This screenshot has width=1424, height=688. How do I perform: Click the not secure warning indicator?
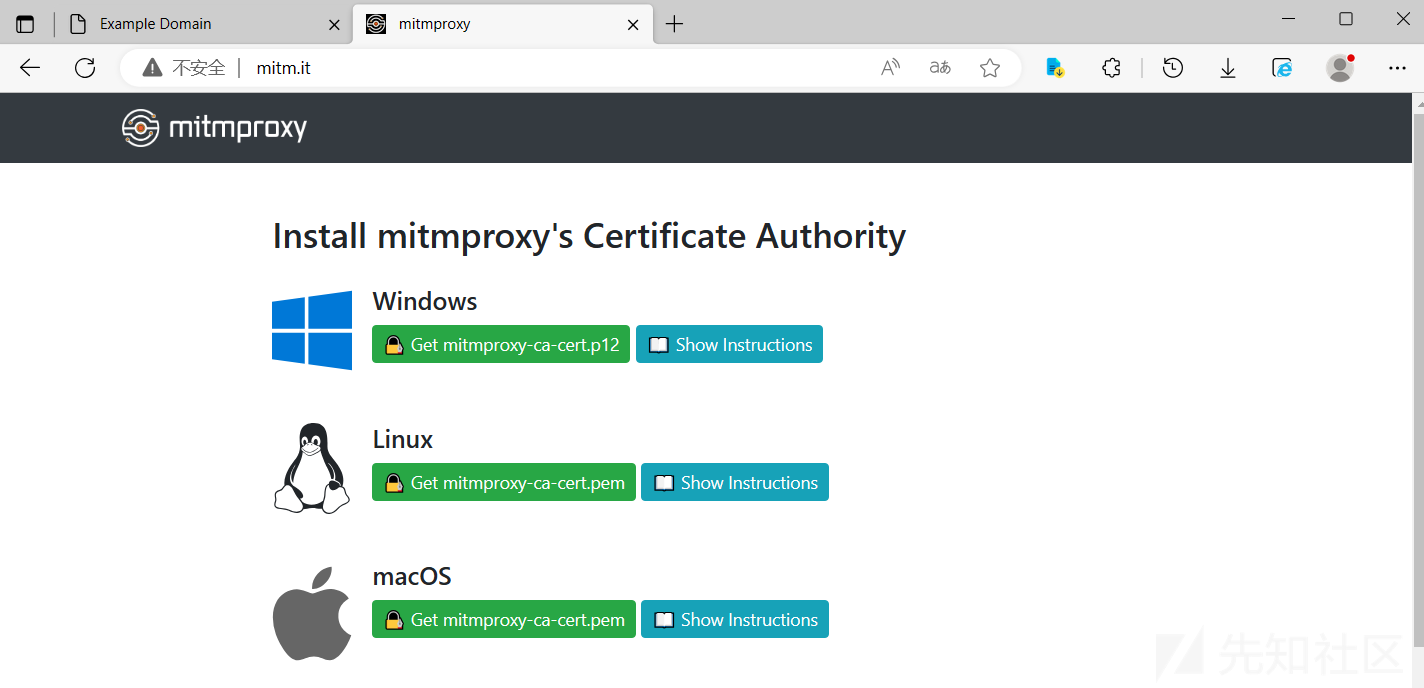(185, 68)
